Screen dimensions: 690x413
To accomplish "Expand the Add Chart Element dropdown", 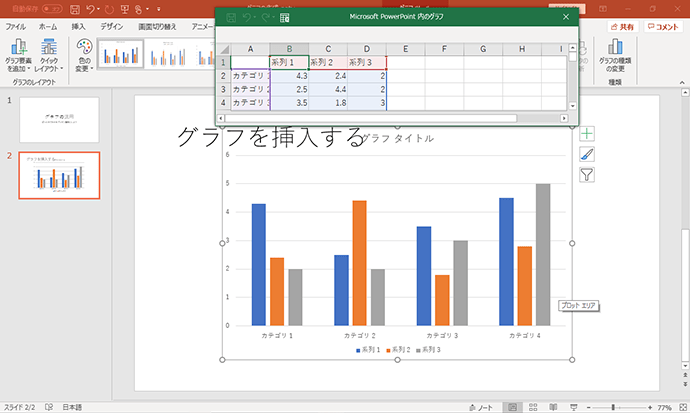I will pyautogui.click(x=18, y=55).
